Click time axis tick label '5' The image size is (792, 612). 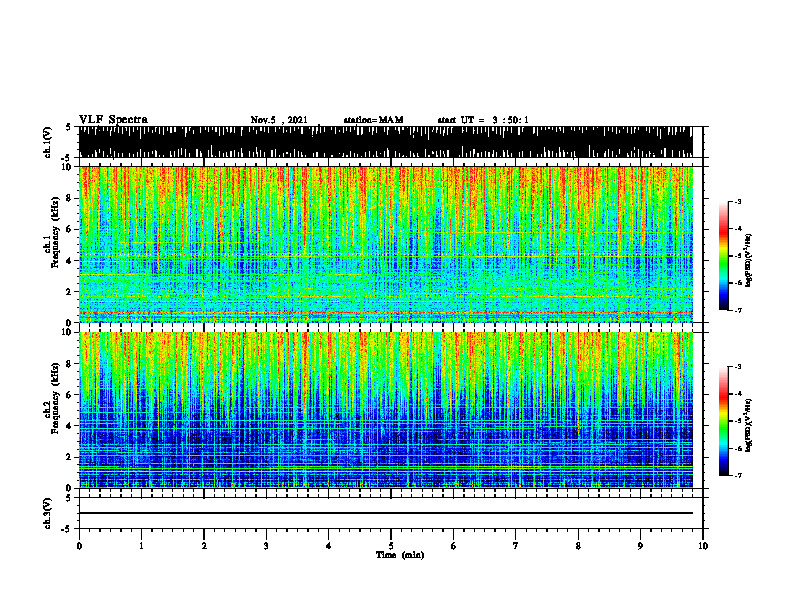click(x=391, y=546)
